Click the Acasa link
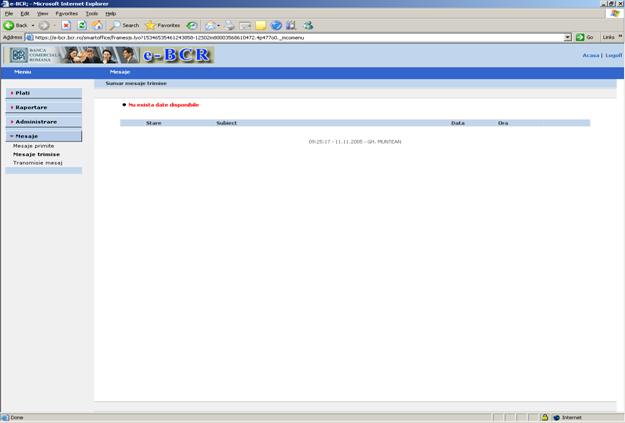The image size is (625, 423). [590, 55]
